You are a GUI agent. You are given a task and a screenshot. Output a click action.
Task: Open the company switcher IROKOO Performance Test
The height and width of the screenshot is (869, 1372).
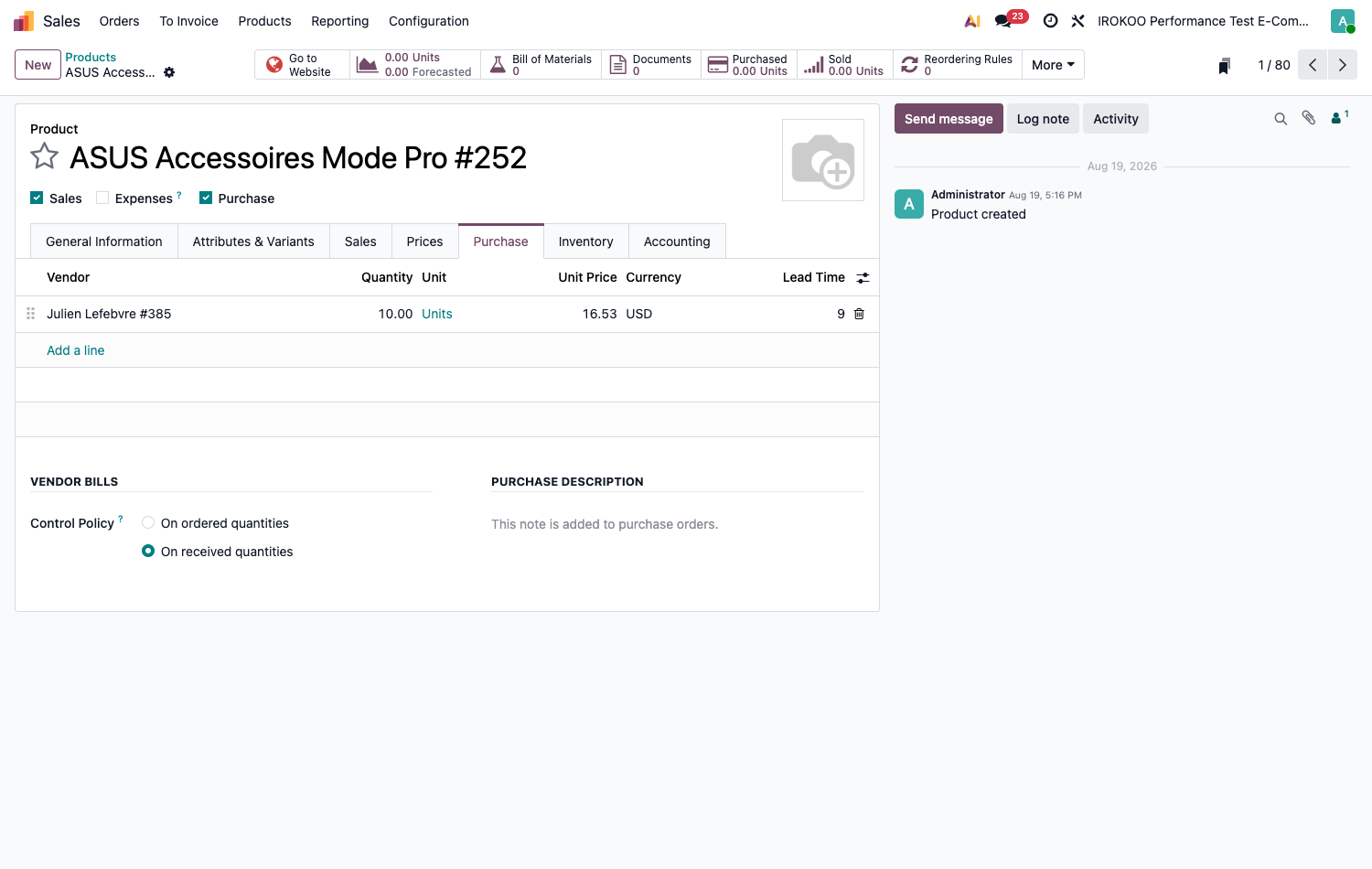click(x=1203, y=21)
